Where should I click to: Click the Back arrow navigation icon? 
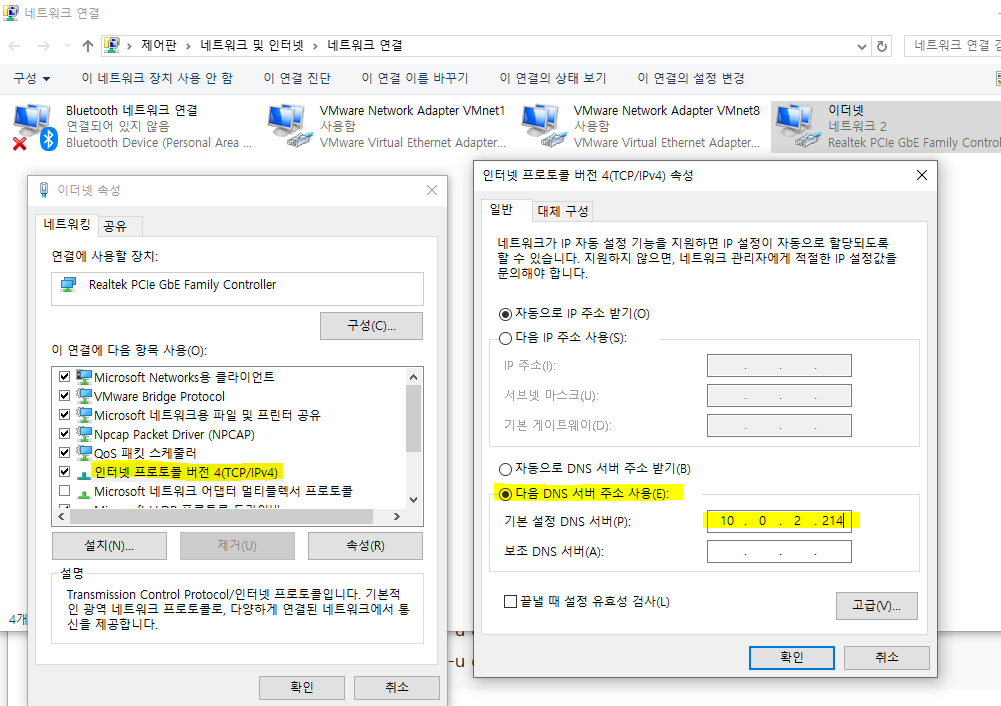(15, 45)
